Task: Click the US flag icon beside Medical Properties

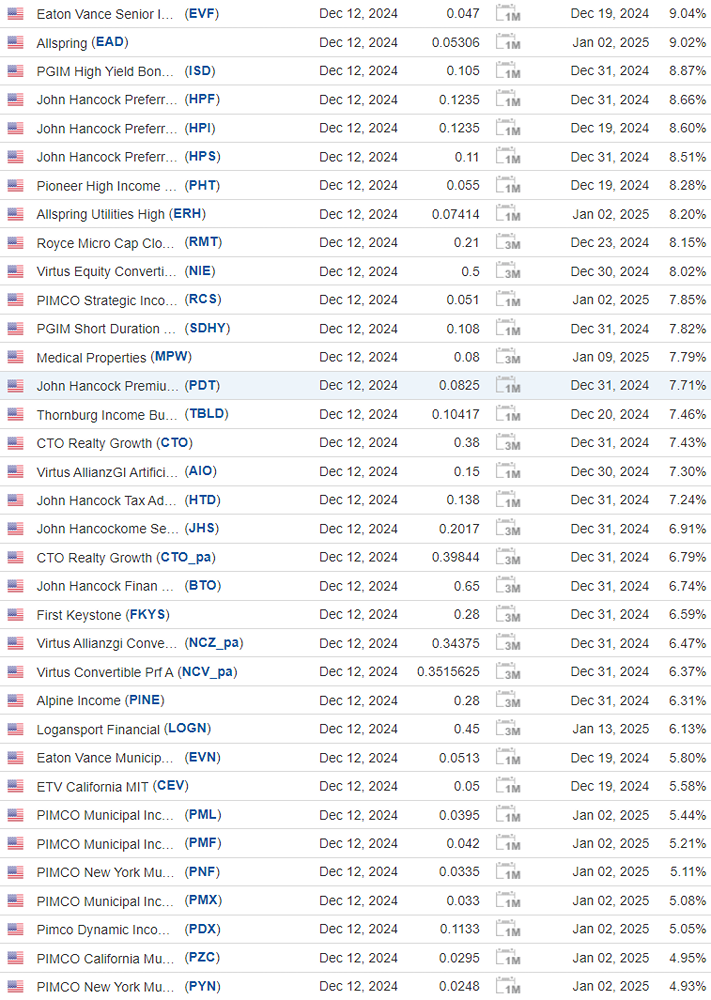Action: [15, 357]
